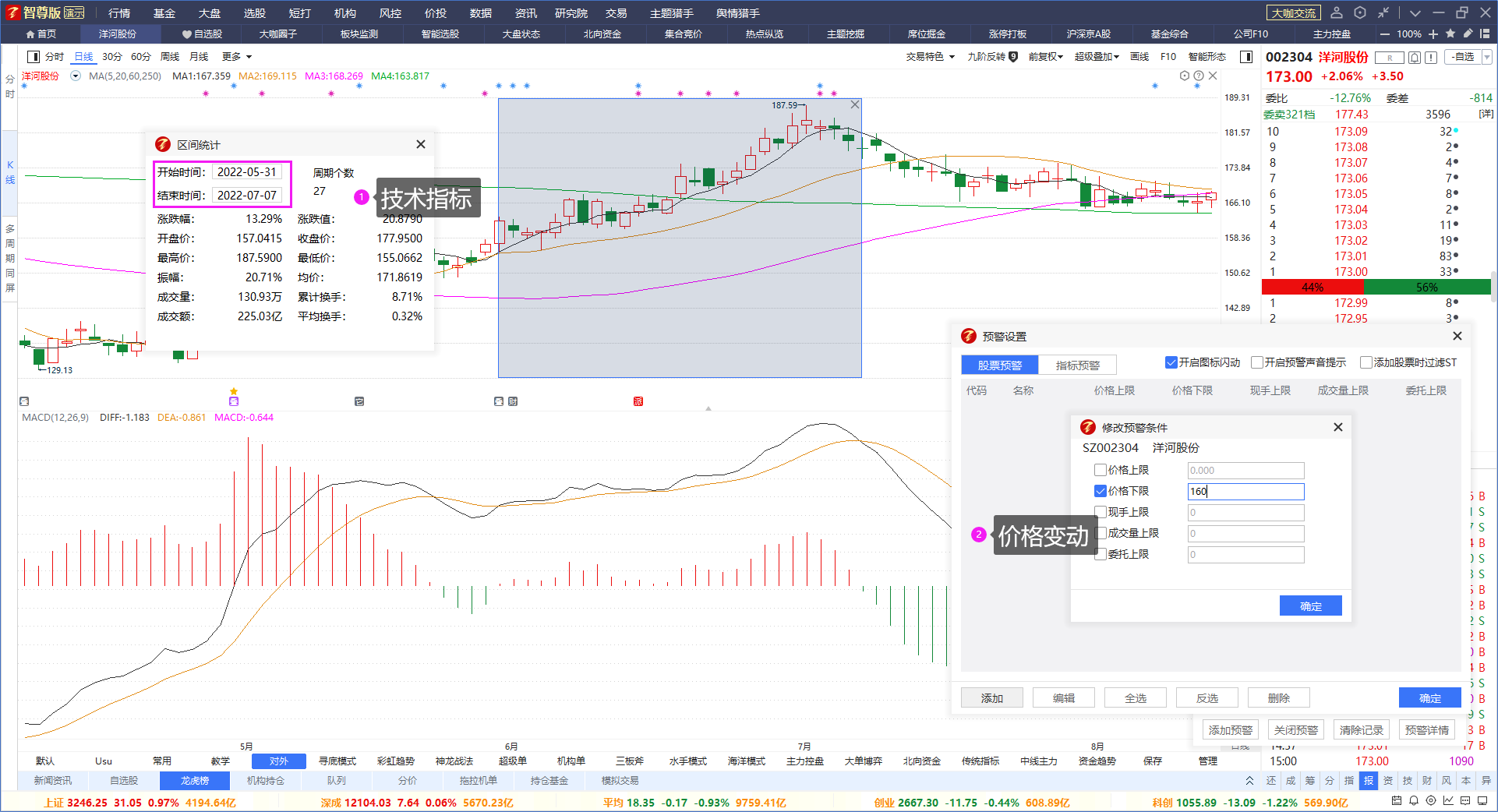1498x812 pixels.
Task: Click the line chart icon in status bar
Action: (1448, 801)
